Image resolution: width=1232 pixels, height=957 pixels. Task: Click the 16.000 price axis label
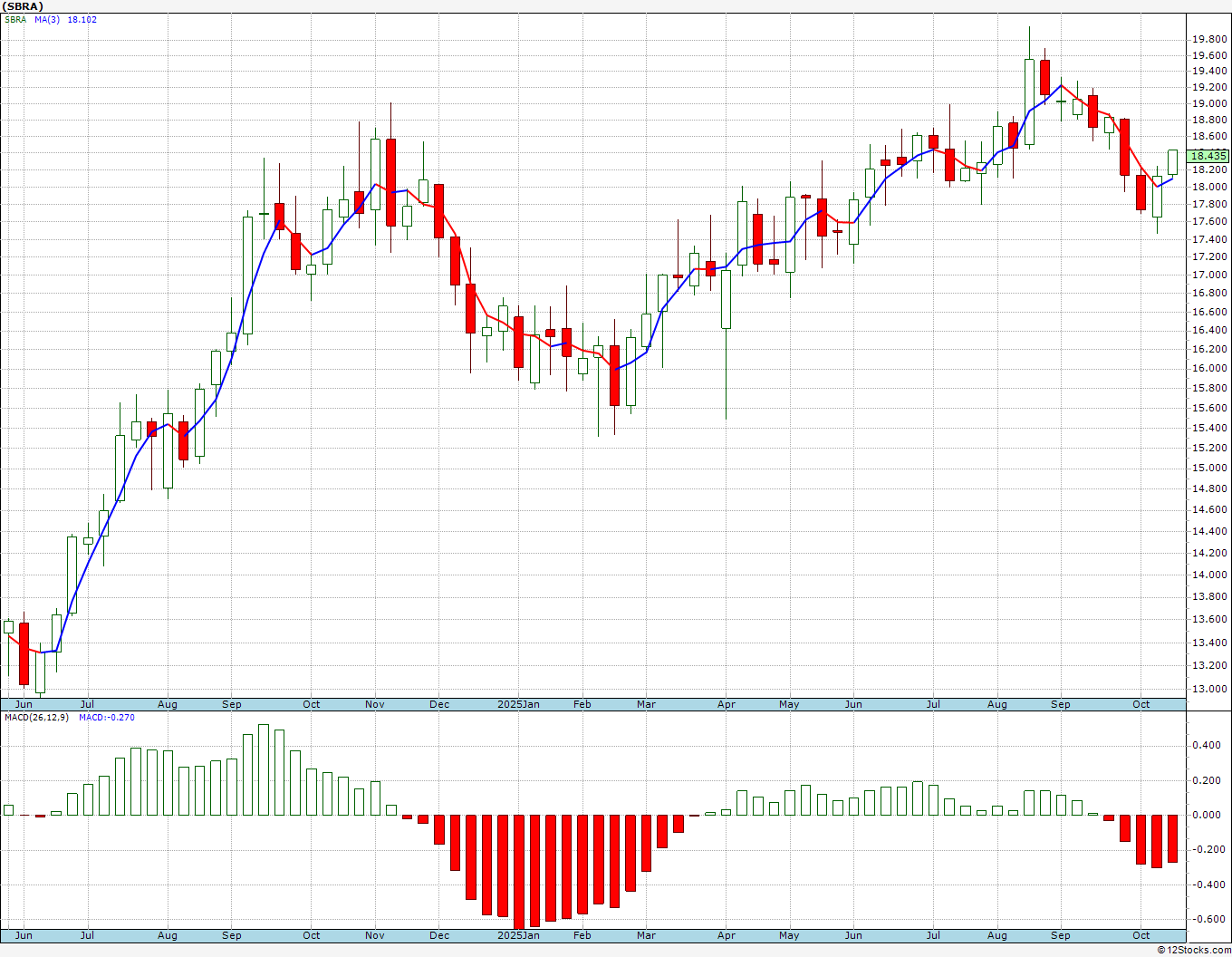tap(1211, 369)
